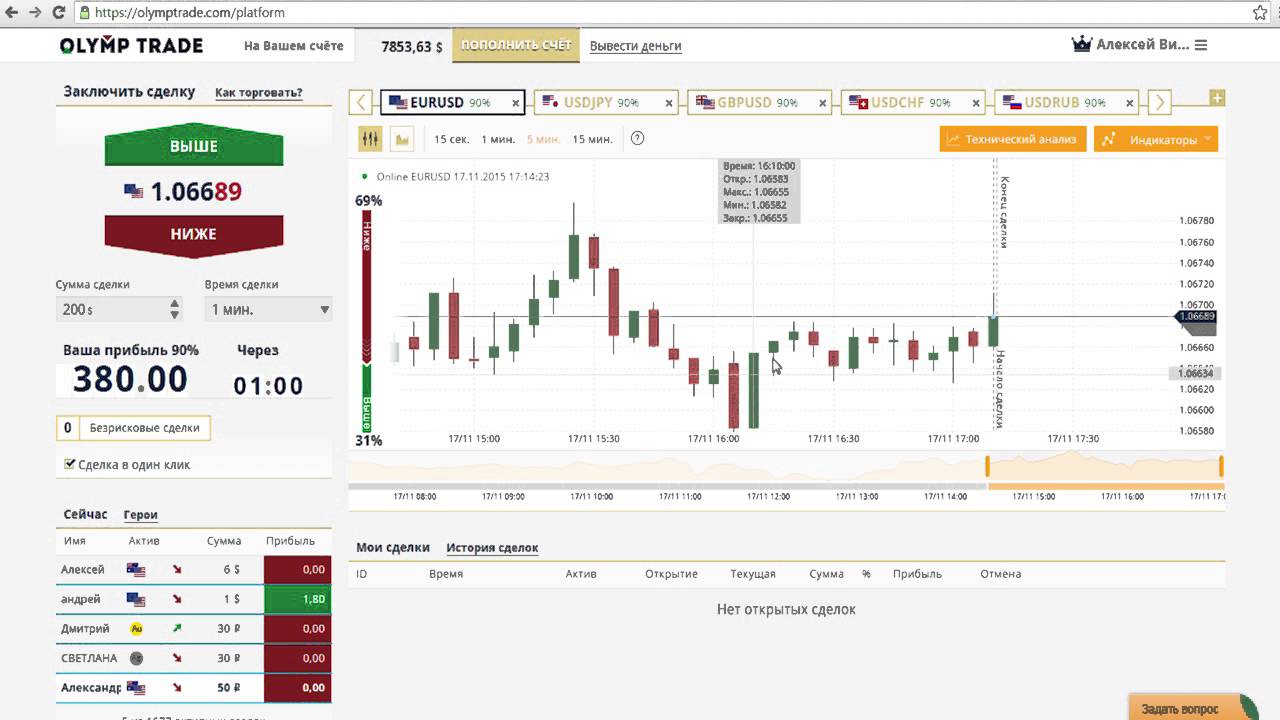1280x720 pixels.
Task: Open Время сделки 1 мин. dropdown
Action: (x=268, y=310)
